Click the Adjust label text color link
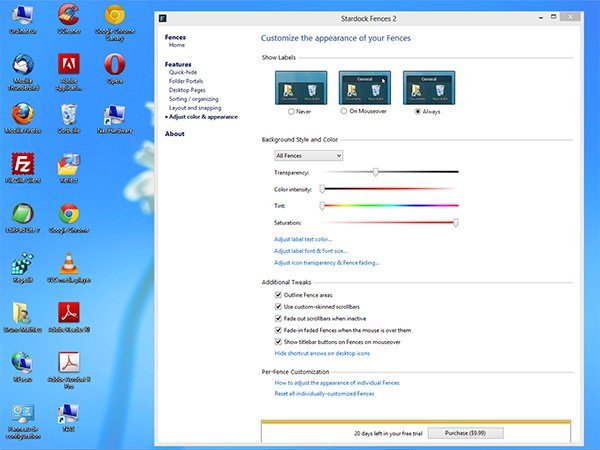600x450 pixels. pyautogui.click(x=303, y=239)
